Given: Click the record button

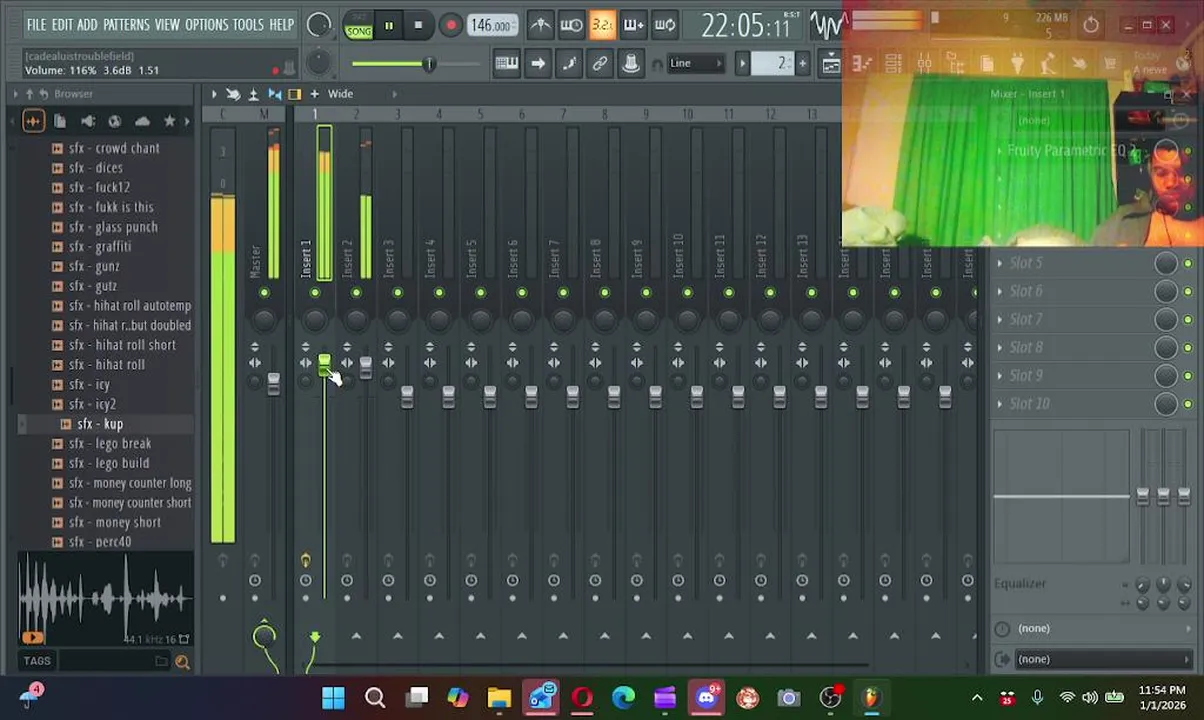Looking at the screenshot, I should point(450,26).
